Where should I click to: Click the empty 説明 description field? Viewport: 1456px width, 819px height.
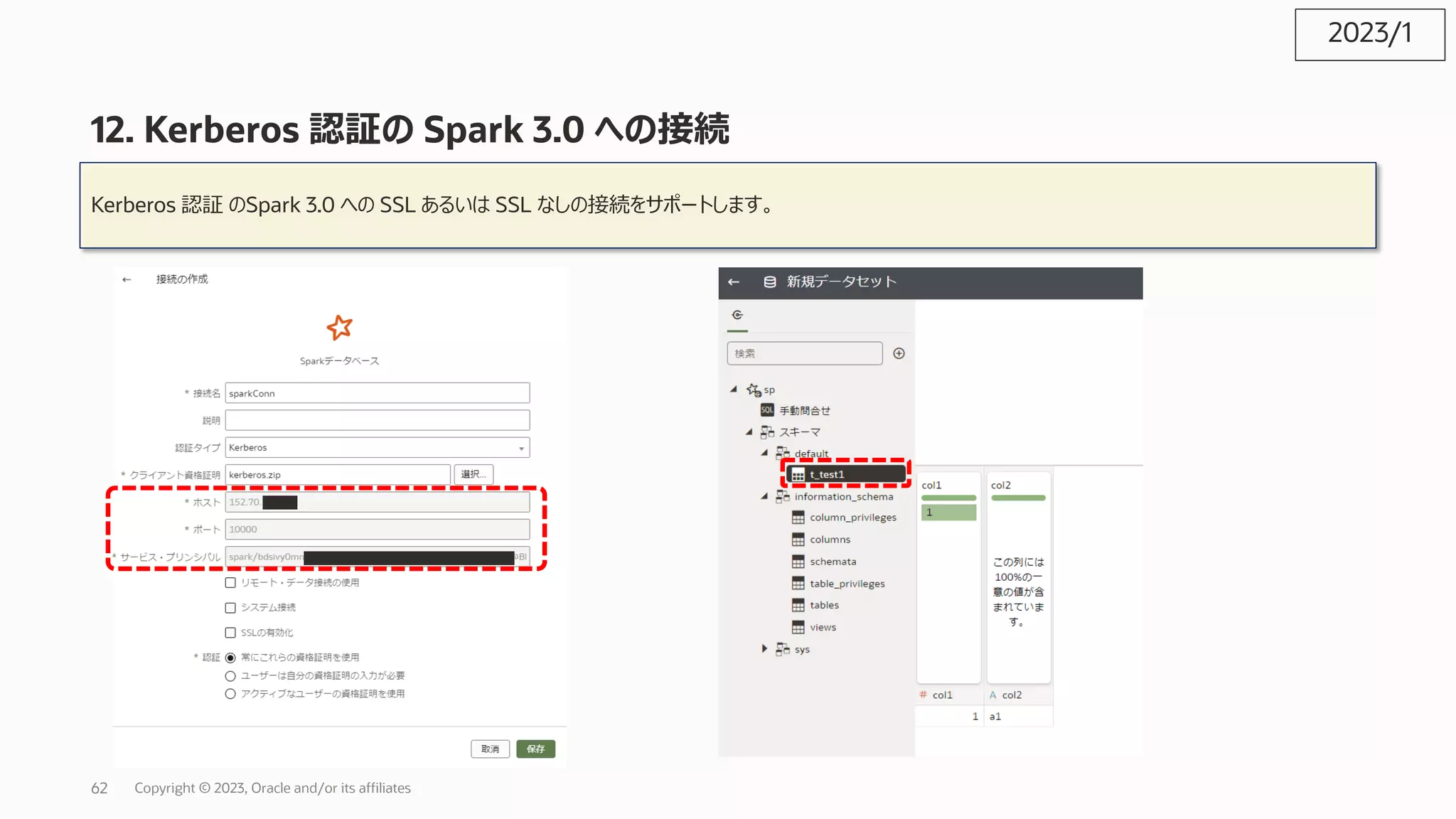(378, 420)
